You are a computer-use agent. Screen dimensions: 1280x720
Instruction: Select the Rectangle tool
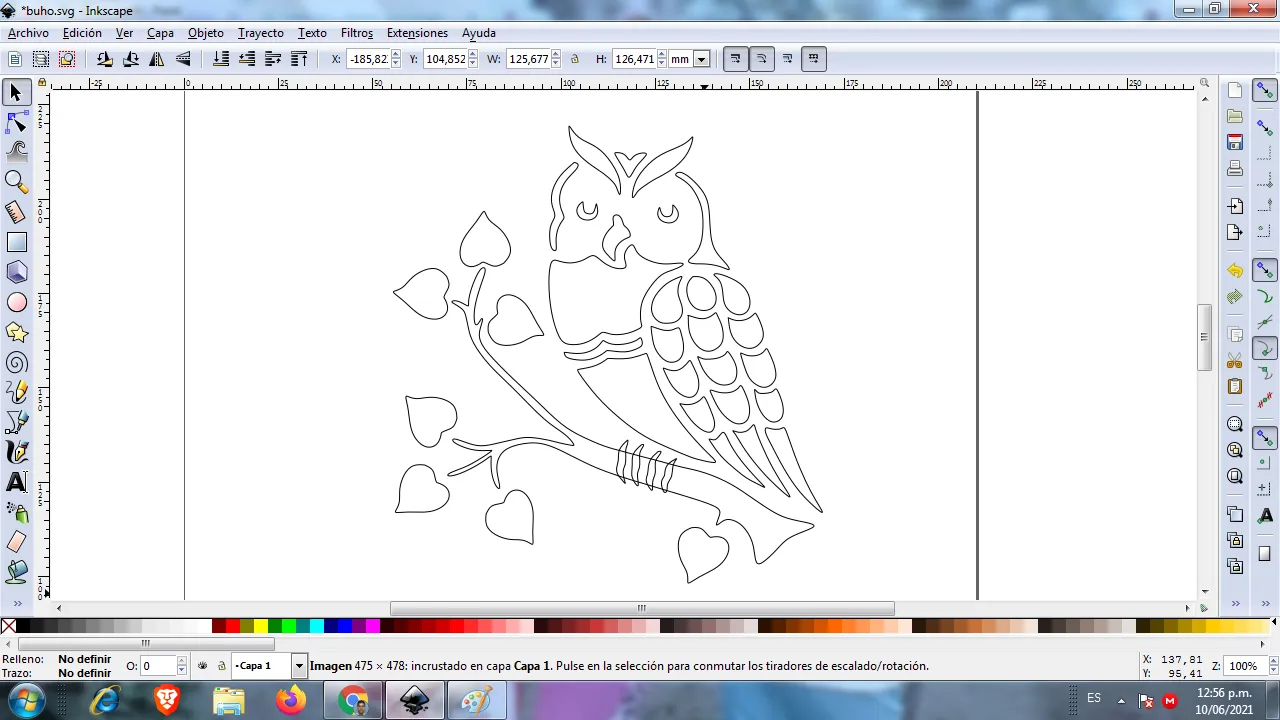point(16,242)
